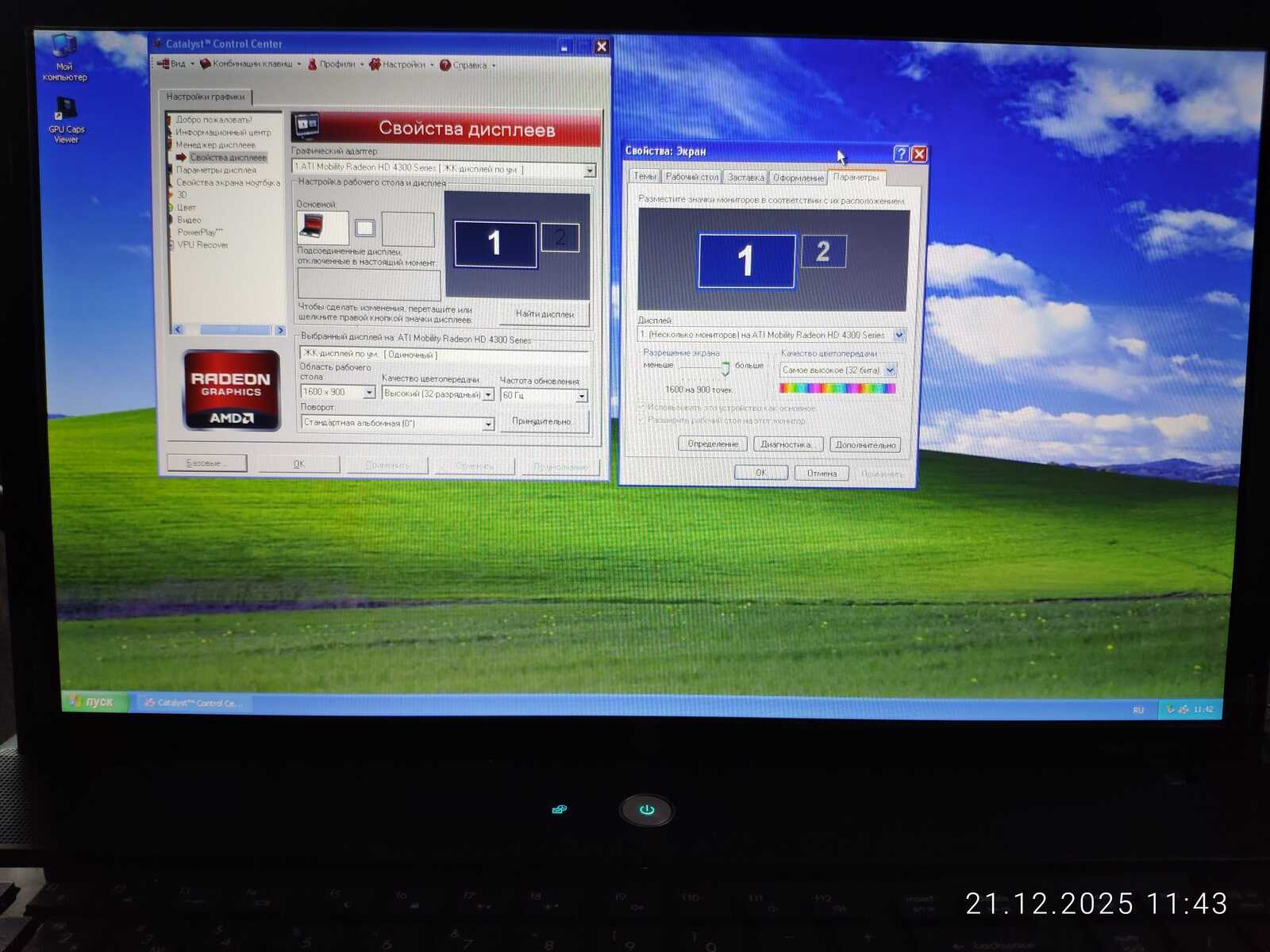The image size is (1270, 952).
Task: Click OK in Catalyst Control Center
Action: 298,464
